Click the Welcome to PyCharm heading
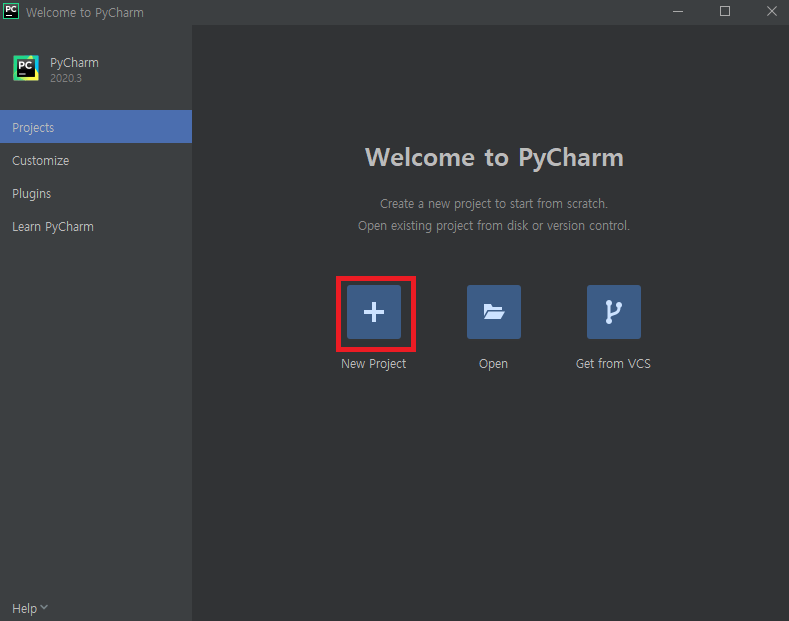The height and width of the screenshot is (621, 789). 494,158
